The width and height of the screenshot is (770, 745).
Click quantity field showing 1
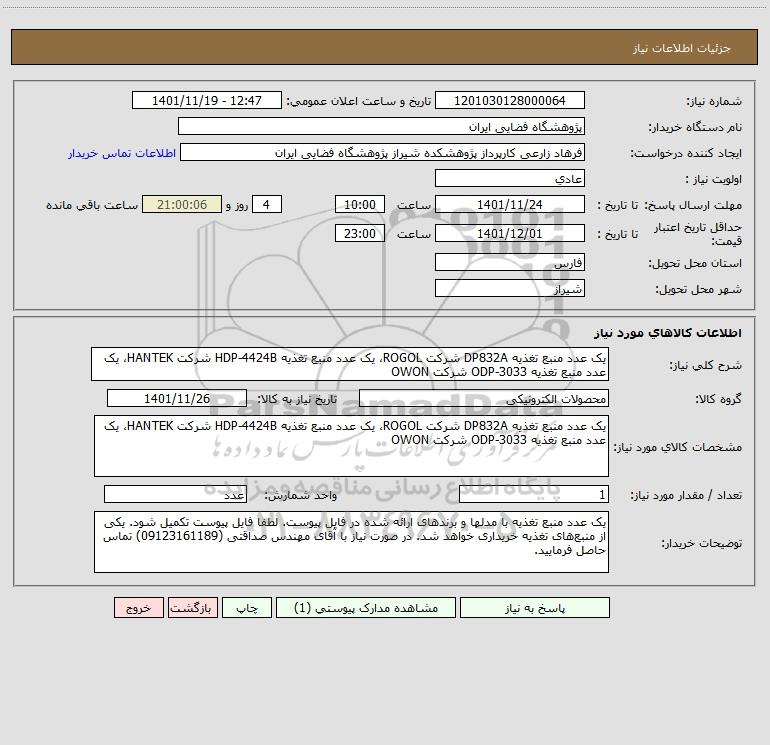pyautogui.click(x=534, y=495)
